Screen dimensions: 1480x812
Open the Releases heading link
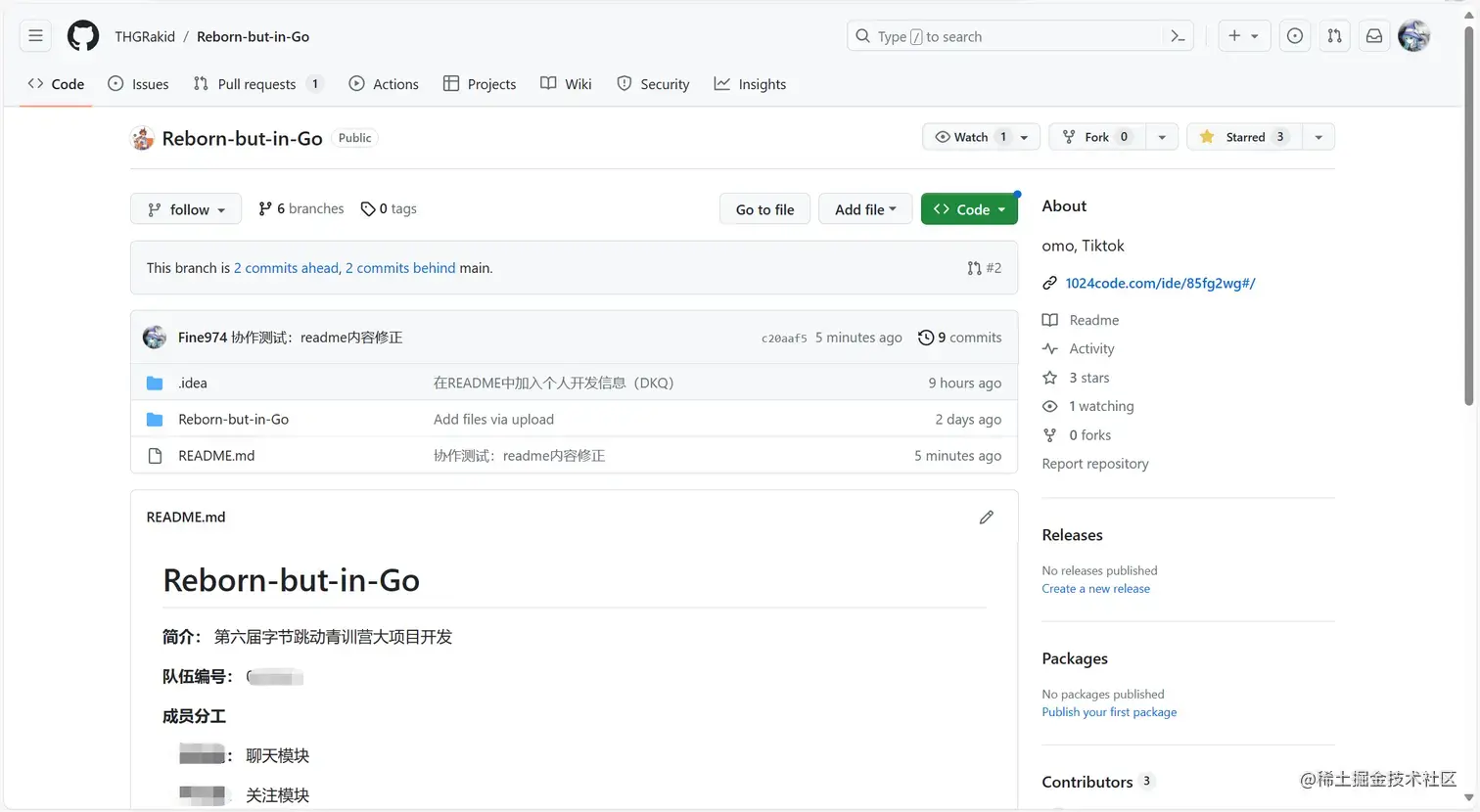tap(1073, 535)
